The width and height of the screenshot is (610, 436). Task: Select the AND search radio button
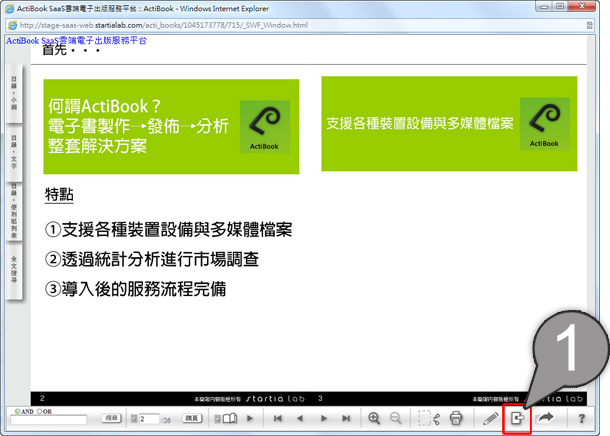(x=17, y=411)
